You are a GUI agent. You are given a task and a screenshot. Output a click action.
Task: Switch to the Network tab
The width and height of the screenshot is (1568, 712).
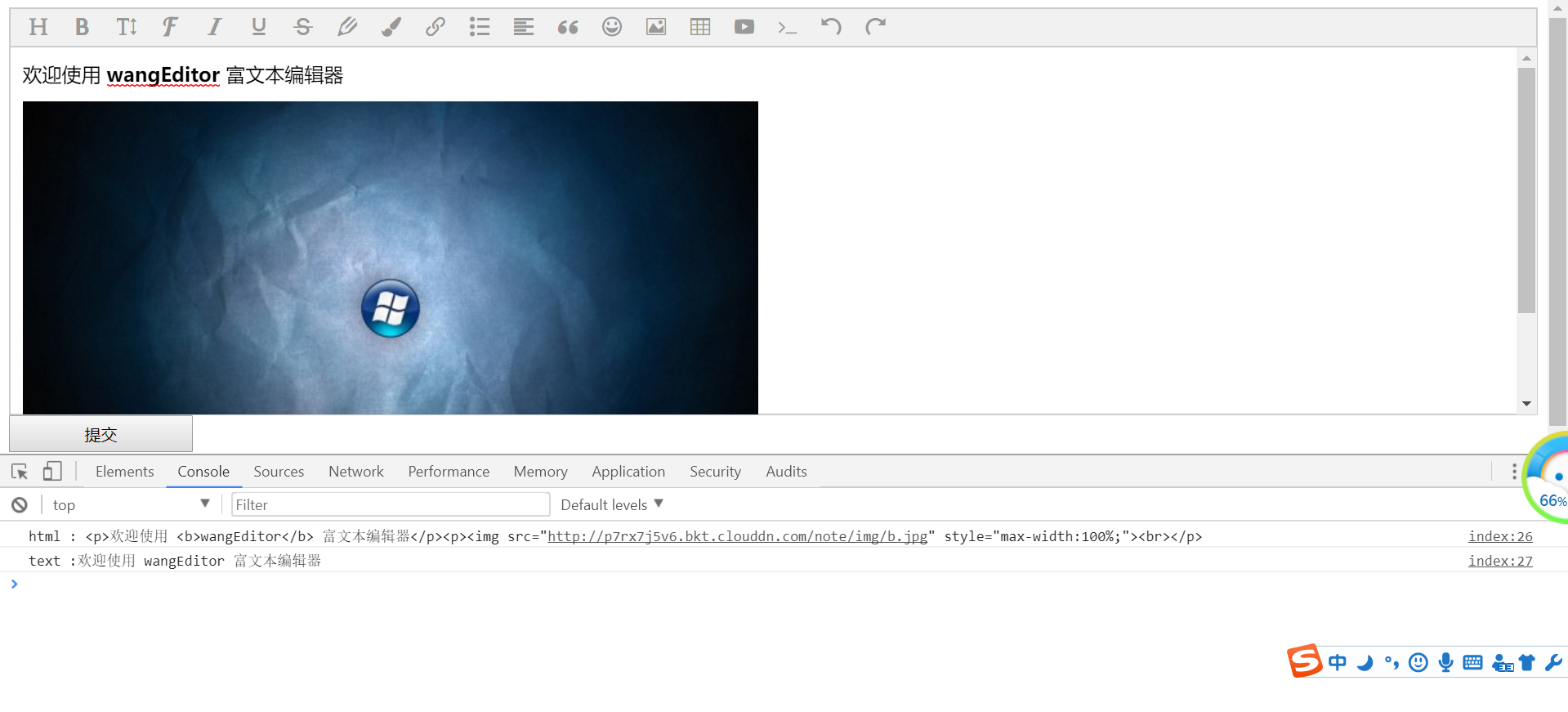tap(355, 472)
